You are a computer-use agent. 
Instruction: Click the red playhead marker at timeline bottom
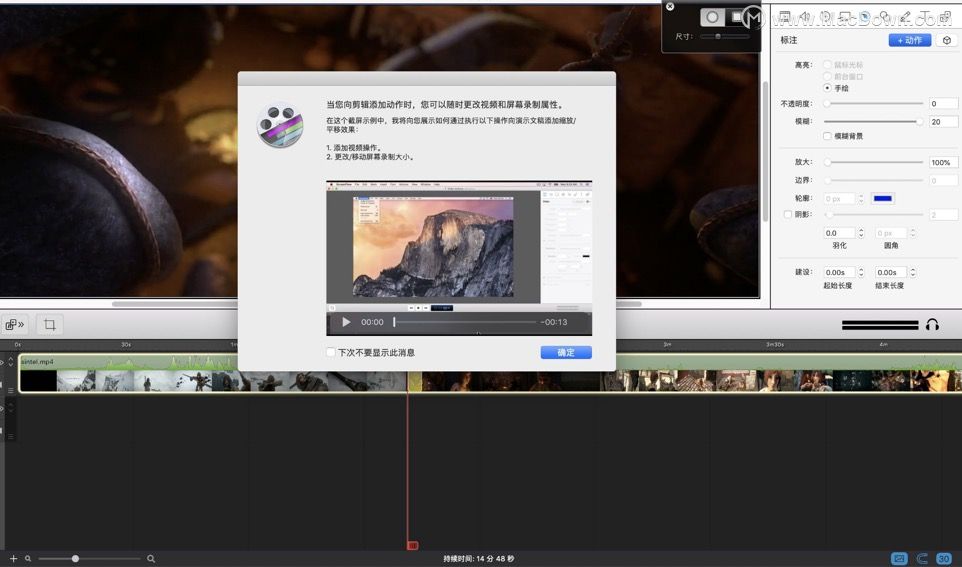pyautogui.click(x=413, y=545)
